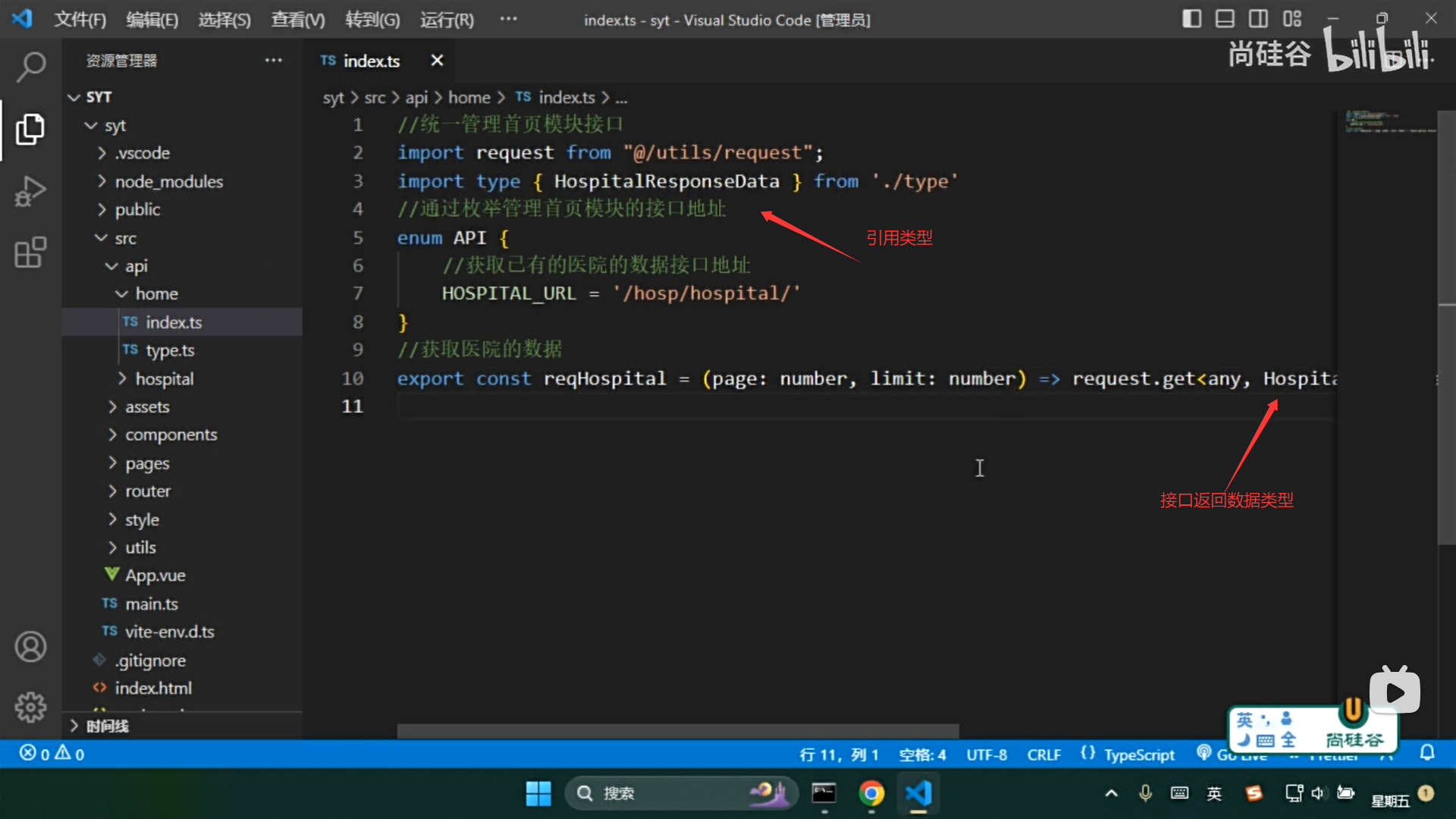
Task: Open the Extensions view icon
Action: pyautogui.click(x=30, y=253)
